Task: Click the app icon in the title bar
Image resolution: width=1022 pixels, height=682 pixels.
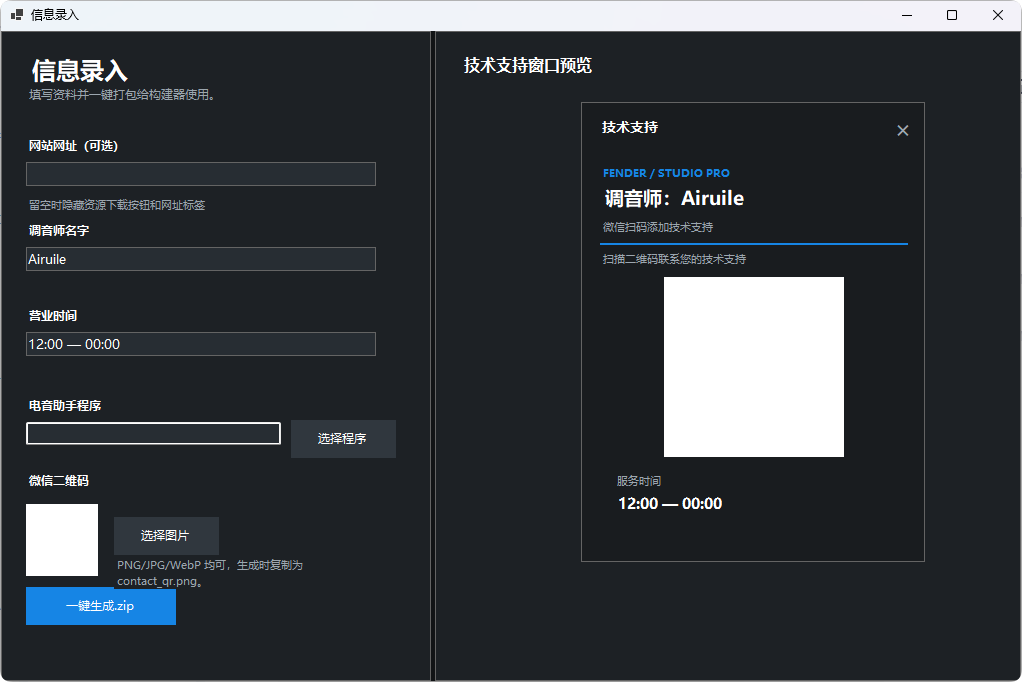Action: pyautogui.click(x=17, y=14)
